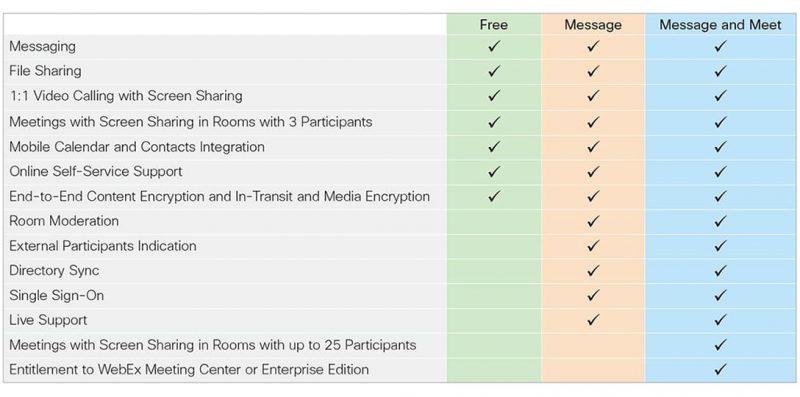This screenshot has height=397, width=800.
Task: Click the Message checkmark for Room Moderation
Action: pos(592,221)
